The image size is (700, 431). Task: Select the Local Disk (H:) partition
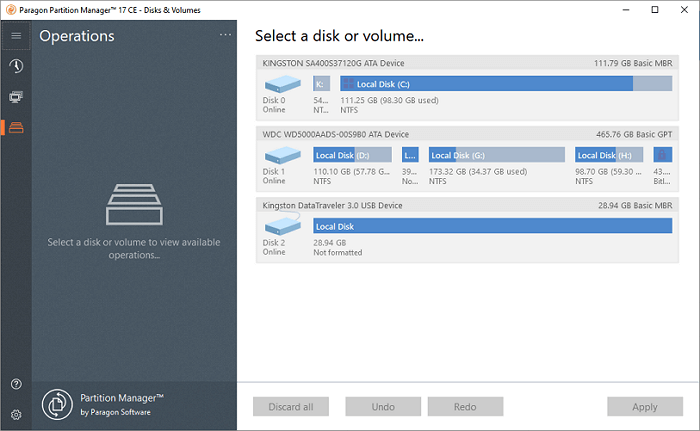pos(609,155)
